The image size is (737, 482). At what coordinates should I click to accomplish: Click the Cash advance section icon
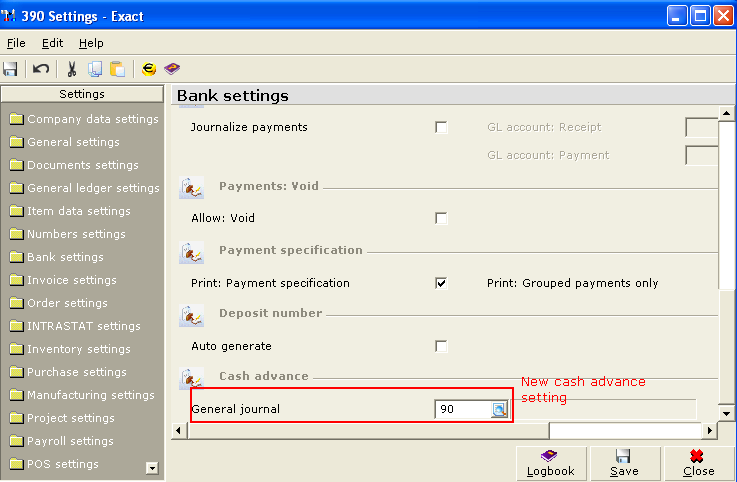pyautogui.click(x=191, y=378)
